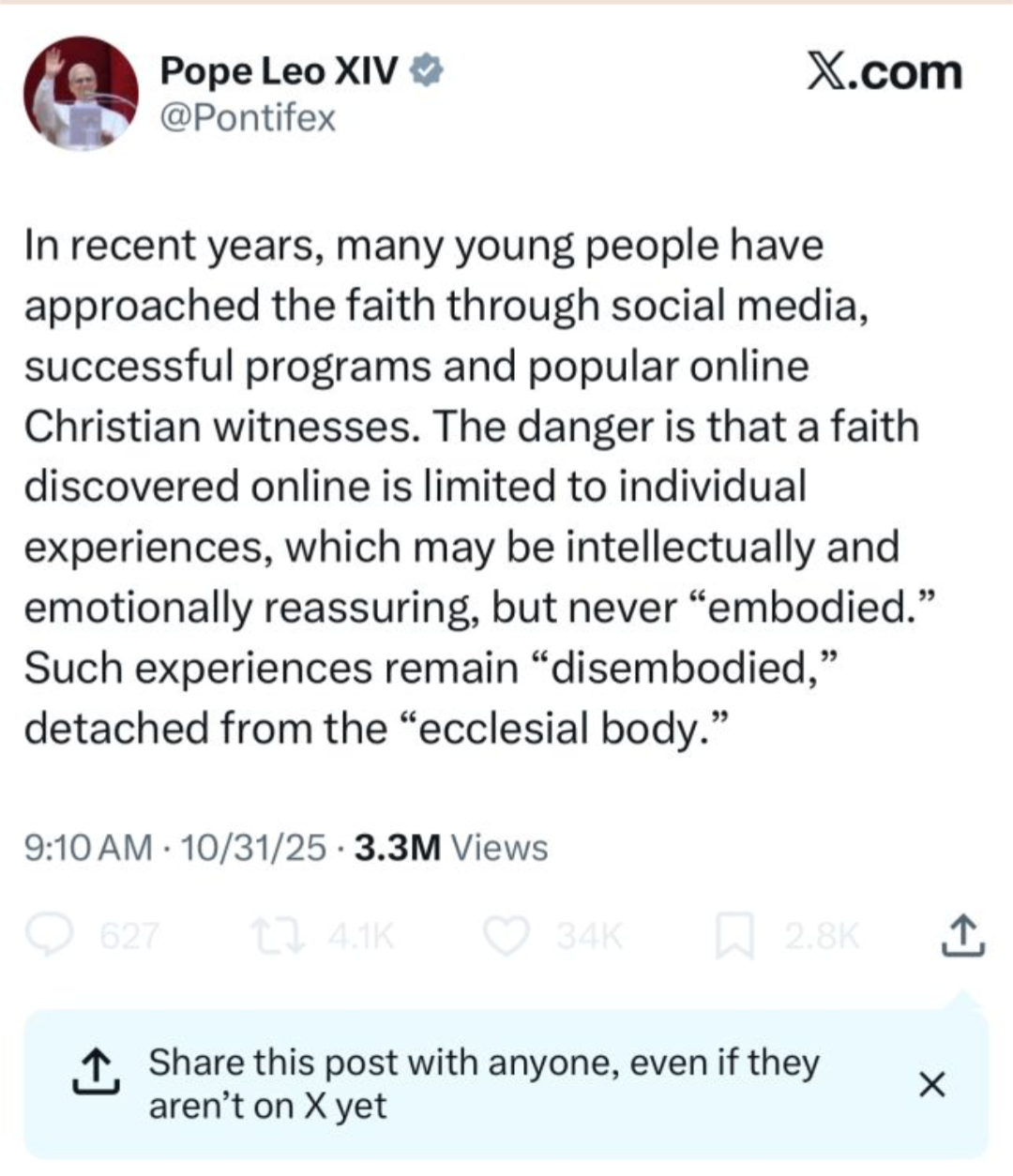Click the "Share this post with anyone" banner text

tap(483, 1084)
